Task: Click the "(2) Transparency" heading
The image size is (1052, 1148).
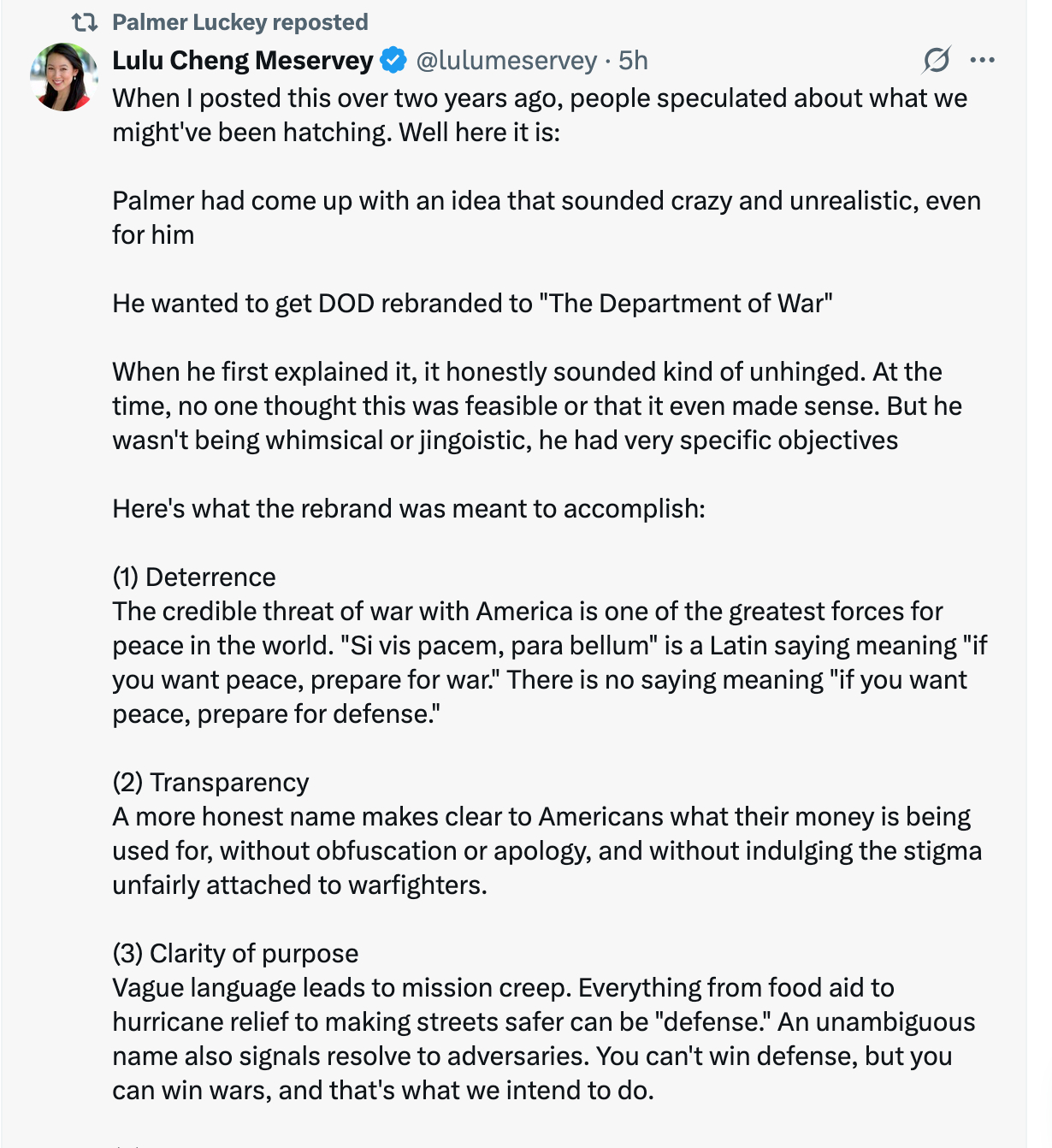Action: point(210,783)
